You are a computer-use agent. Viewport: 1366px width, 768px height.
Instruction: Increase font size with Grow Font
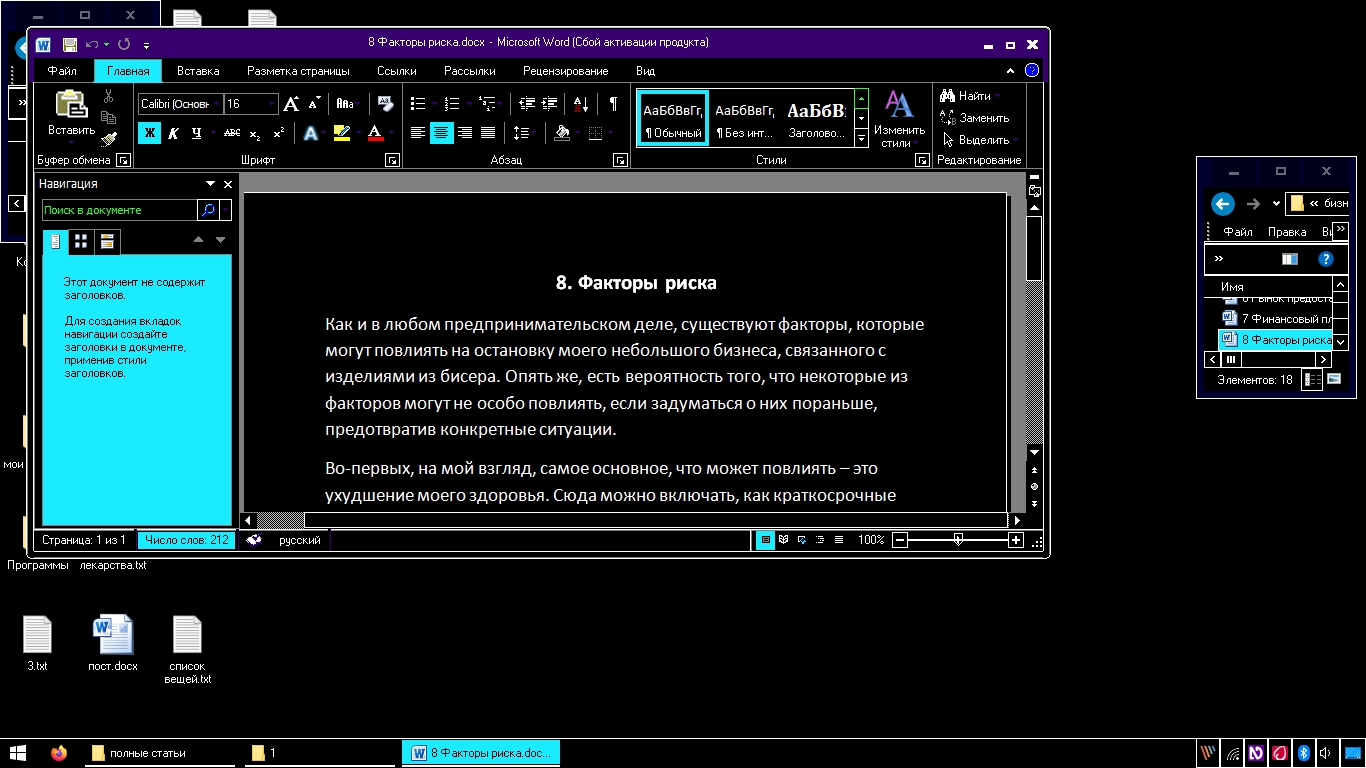click(x=291, y=104)
